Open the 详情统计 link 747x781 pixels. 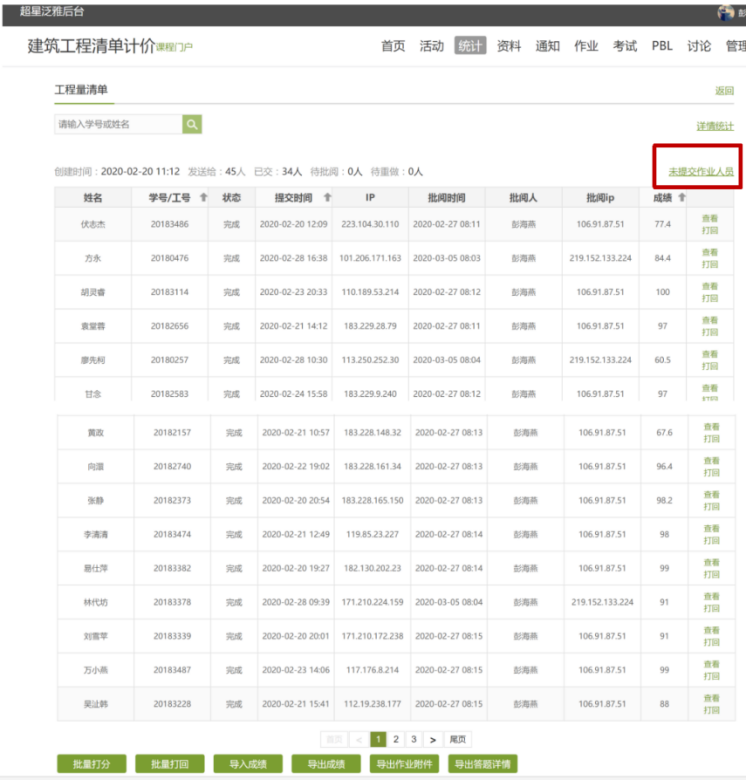coord(715,126)
